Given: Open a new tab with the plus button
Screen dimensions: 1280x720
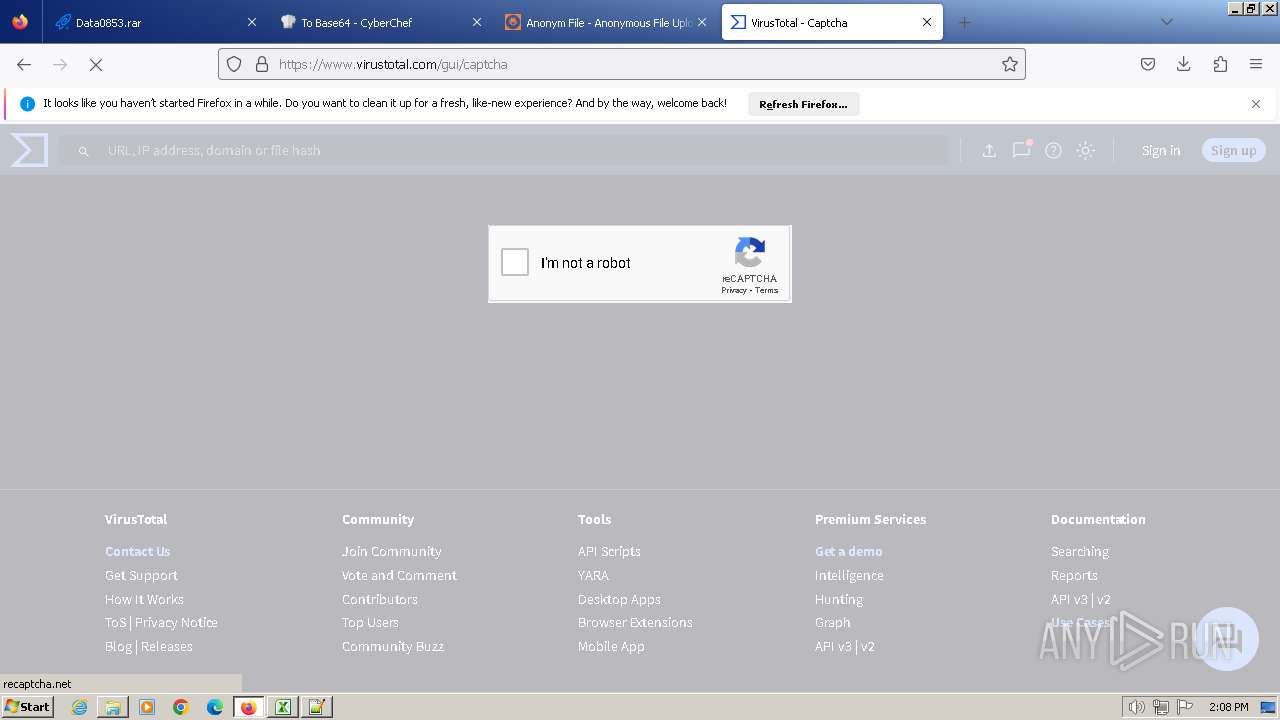Looking at the screenshot, I should [964, 22].
